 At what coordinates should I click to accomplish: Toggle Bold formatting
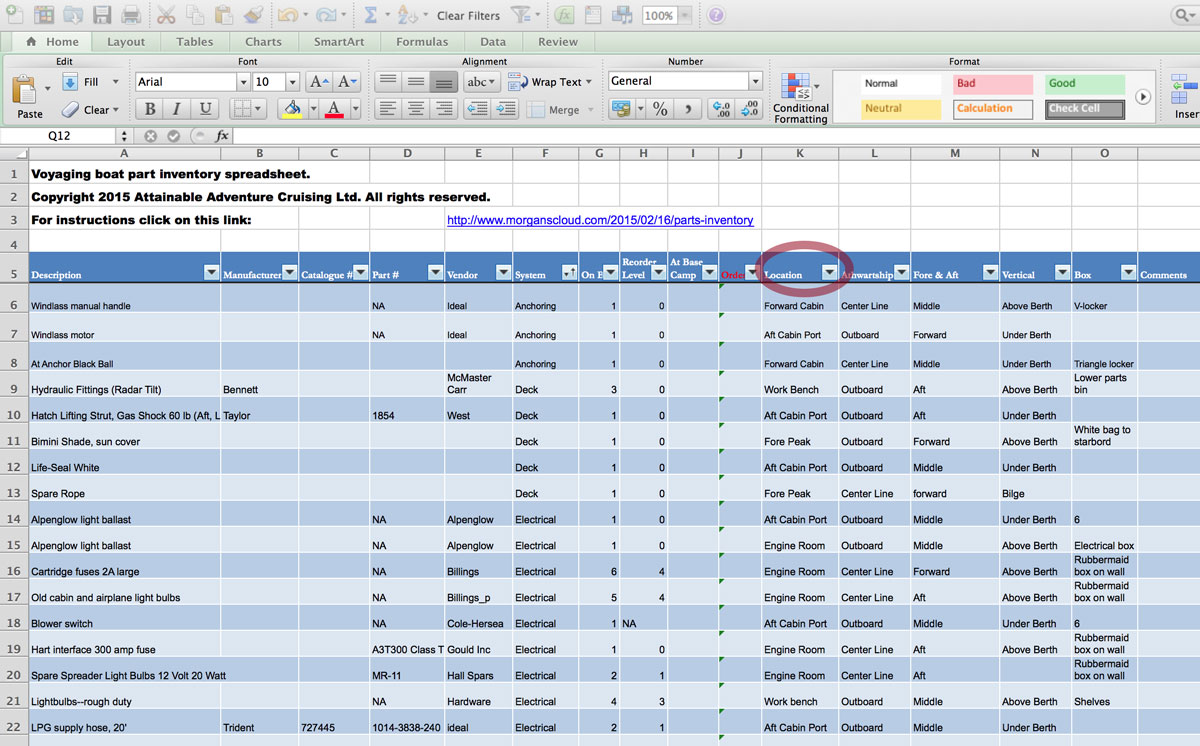tap(150, 110)
